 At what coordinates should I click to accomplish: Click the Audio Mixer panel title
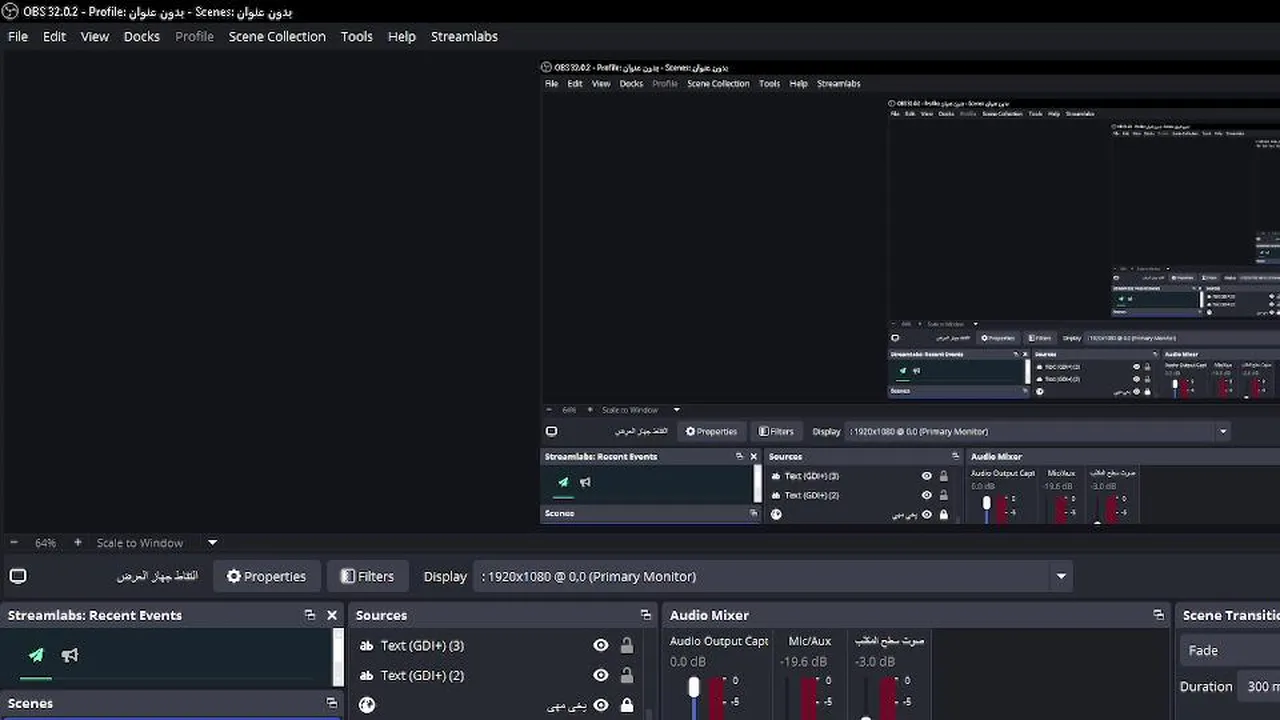click(709, 615)
